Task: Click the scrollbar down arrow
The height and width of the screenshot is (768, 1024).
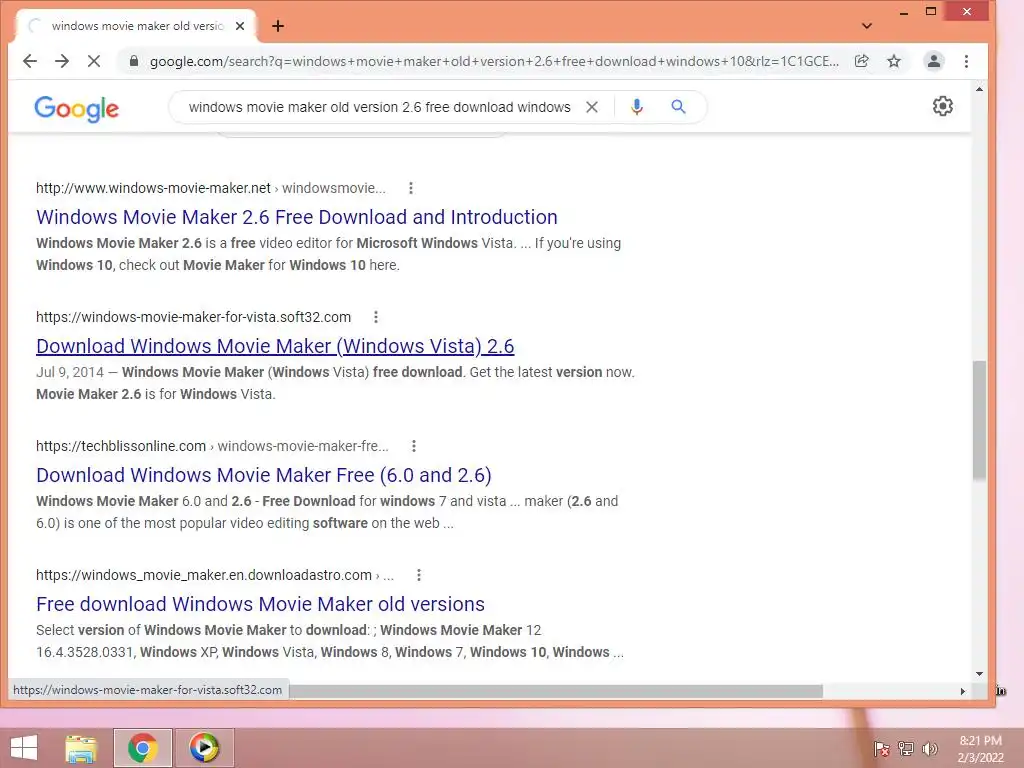Action: (x=979, y=673)
